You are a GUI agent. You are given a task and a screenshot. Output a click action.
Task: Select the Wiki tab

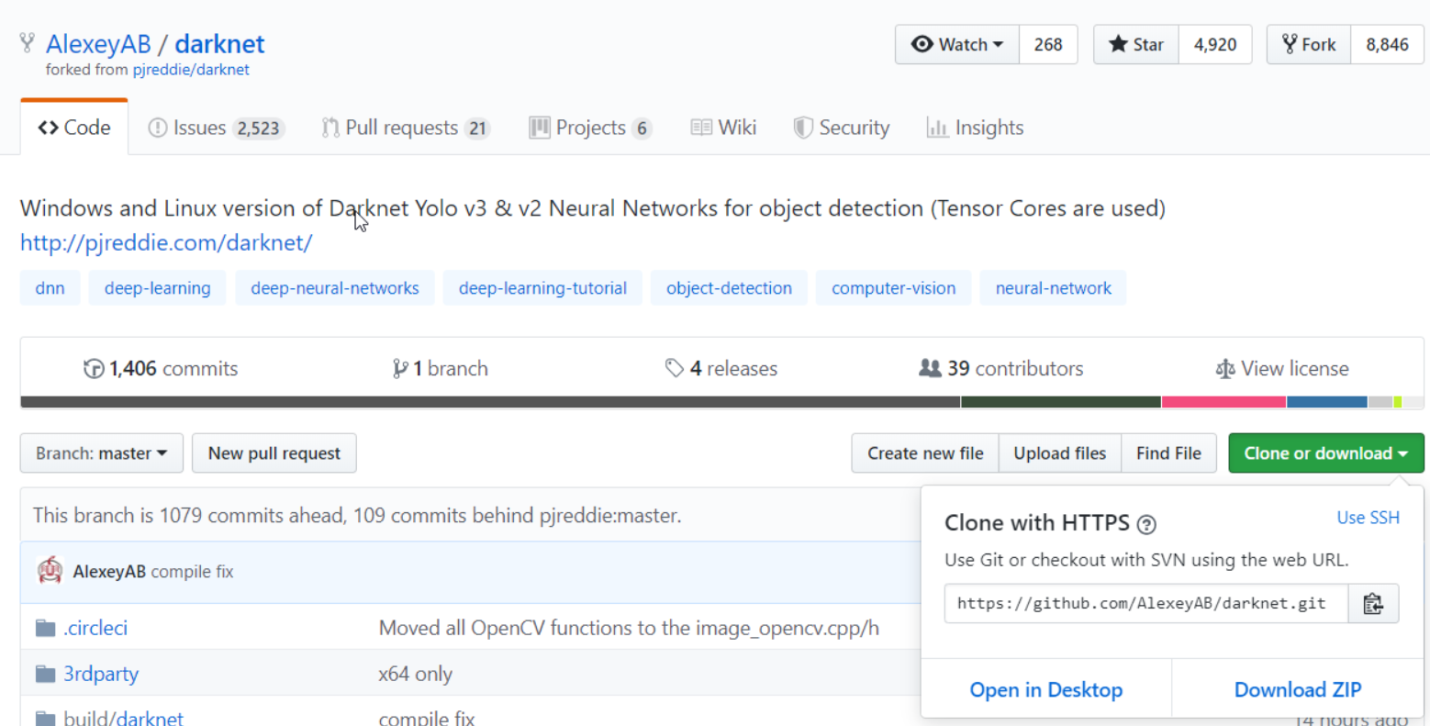pos(723,128)
